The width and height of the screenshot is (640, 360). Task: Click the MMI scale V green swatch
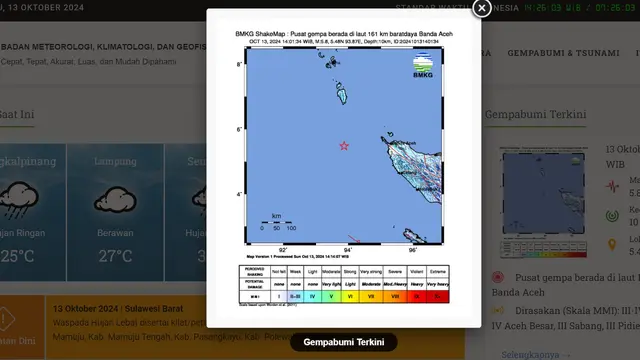(331, 297)
